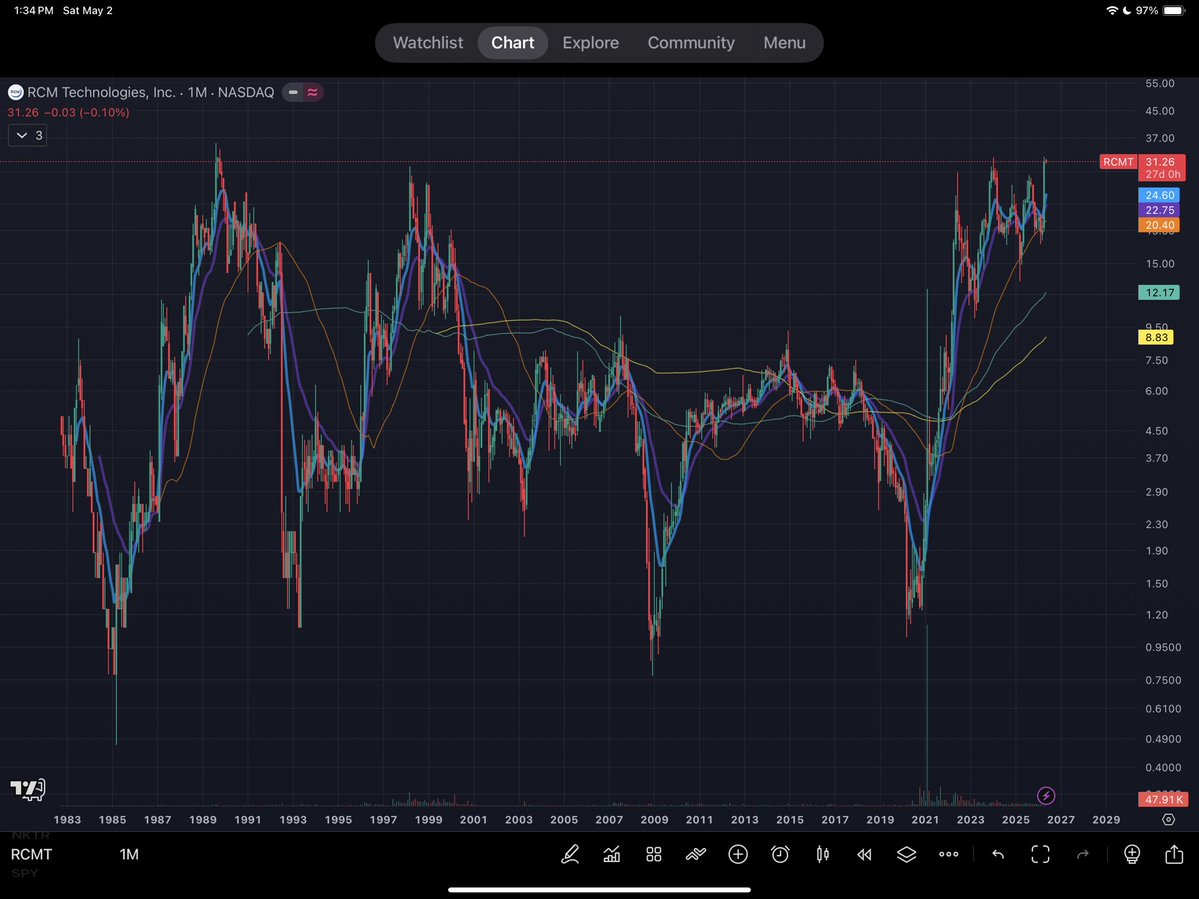Switch to the Explore tab
Viewport: 1199px width, 899px height.
click(x=590, y=43)
